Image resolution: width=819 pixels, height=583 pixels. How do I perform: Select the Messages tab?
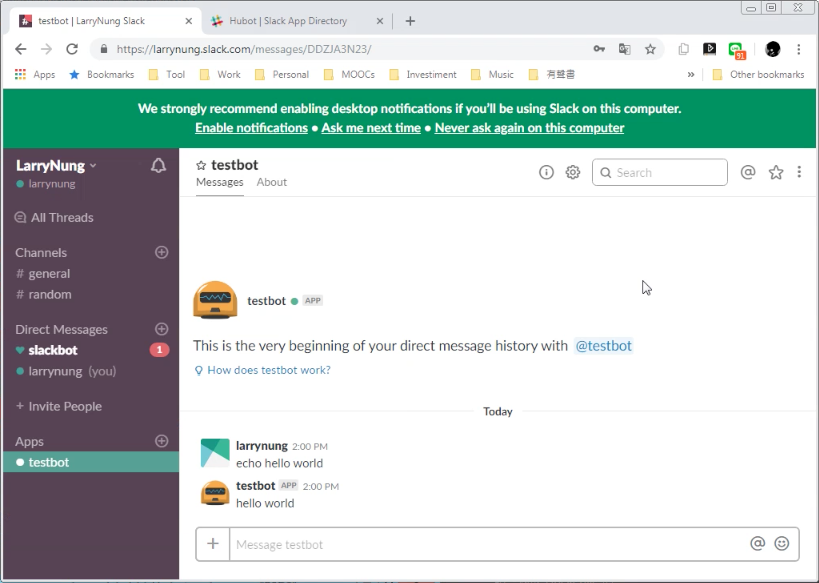pos(219,182)
